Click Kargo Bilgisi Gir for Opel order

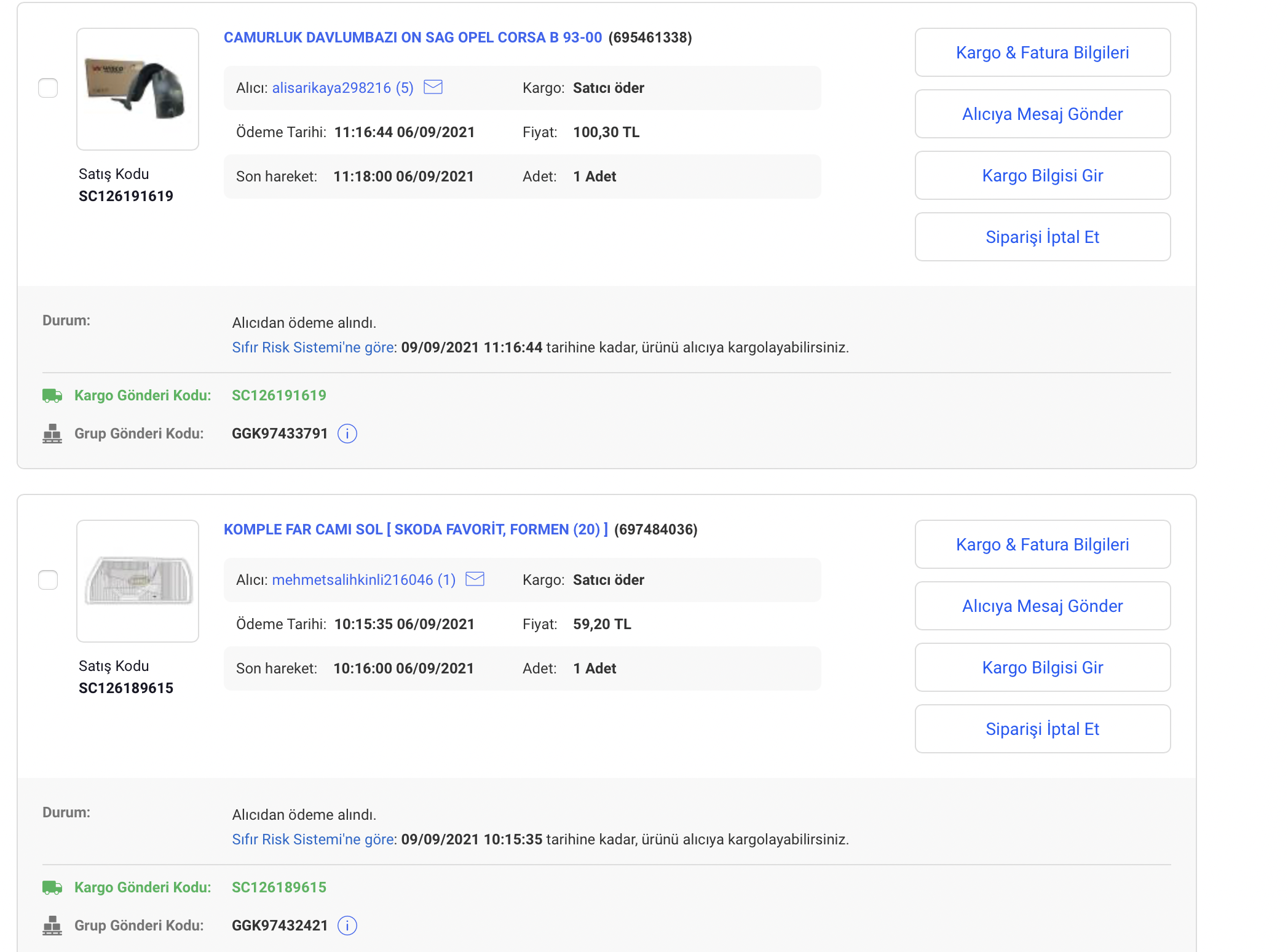1042,175
